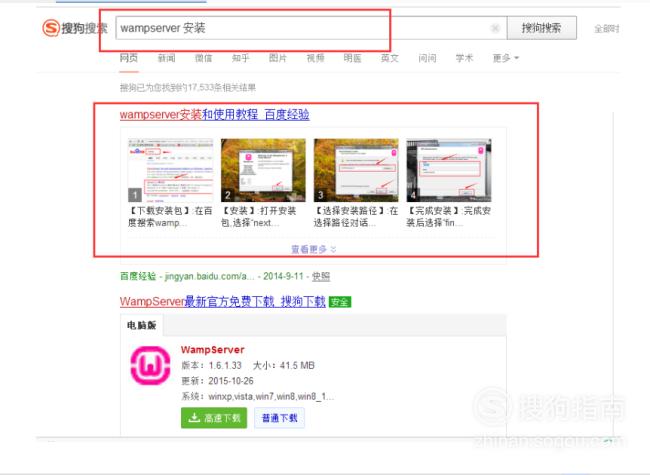Click caption 【安装】打开安装包,选择next

[x=259, y=217]
